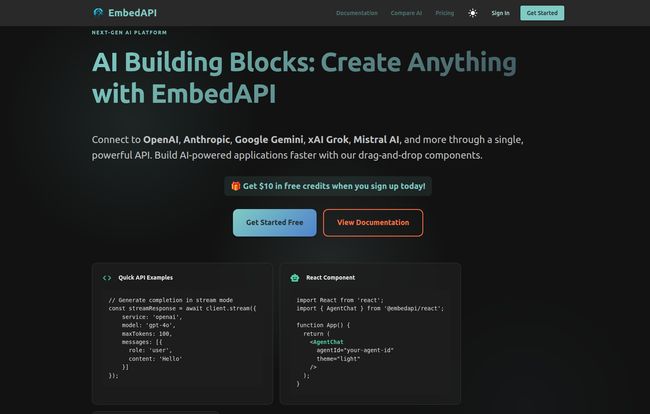
Task: Click the robot icon beside React Component
Action: [295, 278]
